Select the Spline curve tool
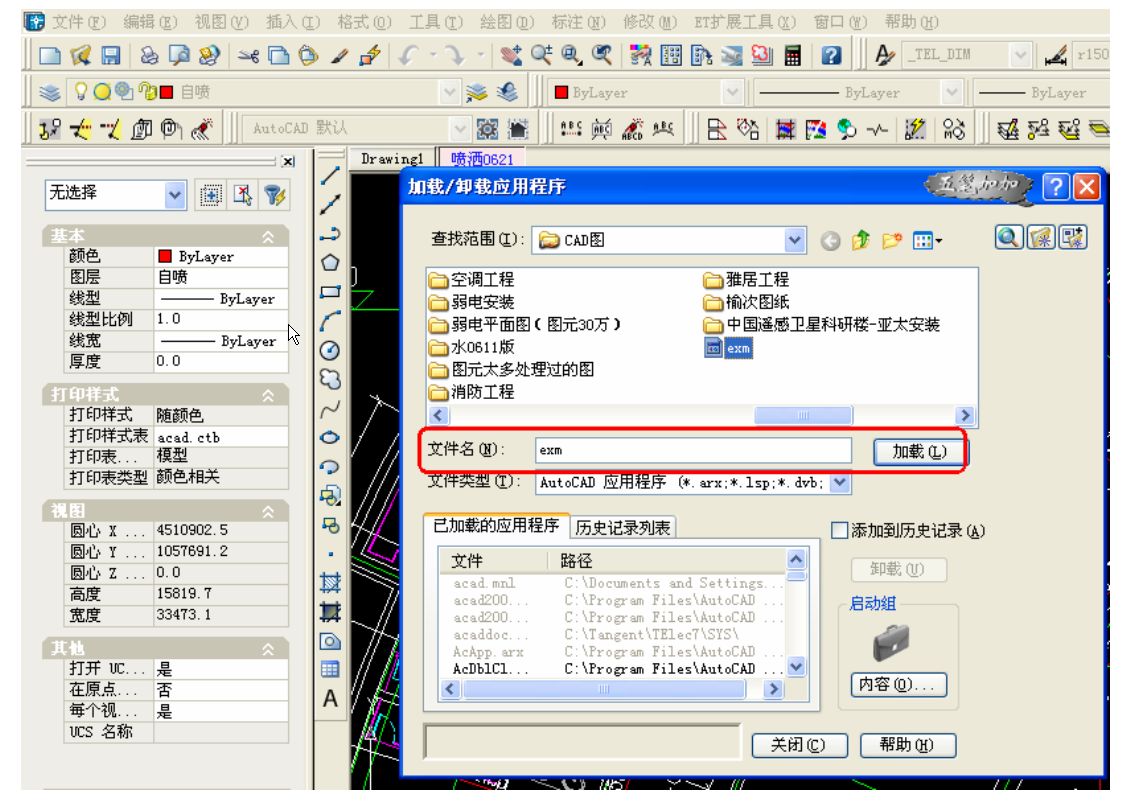This screenshot has height=806, width=1128. click(330, 409)
